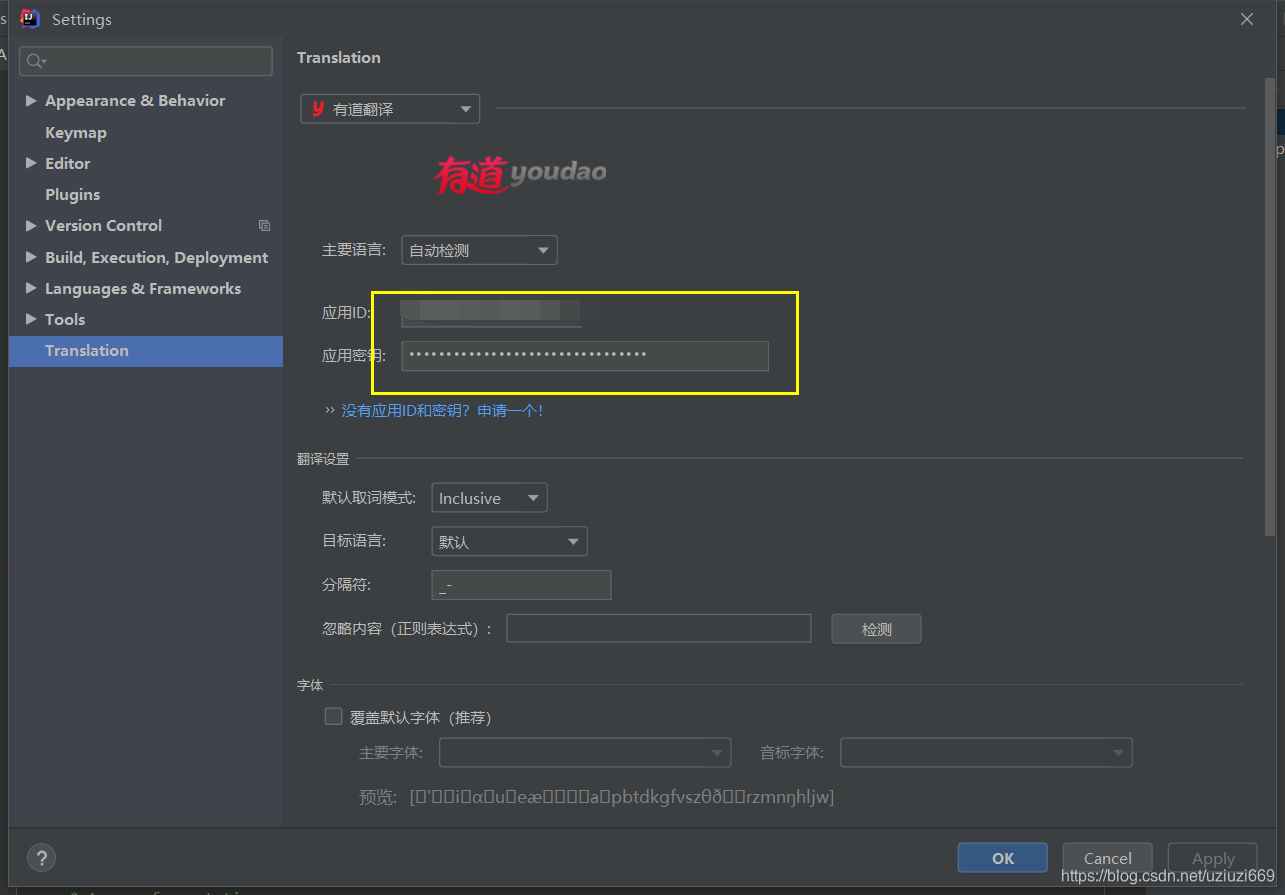Screen dimensions: 1285x895
Task: Expand Languages & Frameworks node
Action: coord(31,288)
